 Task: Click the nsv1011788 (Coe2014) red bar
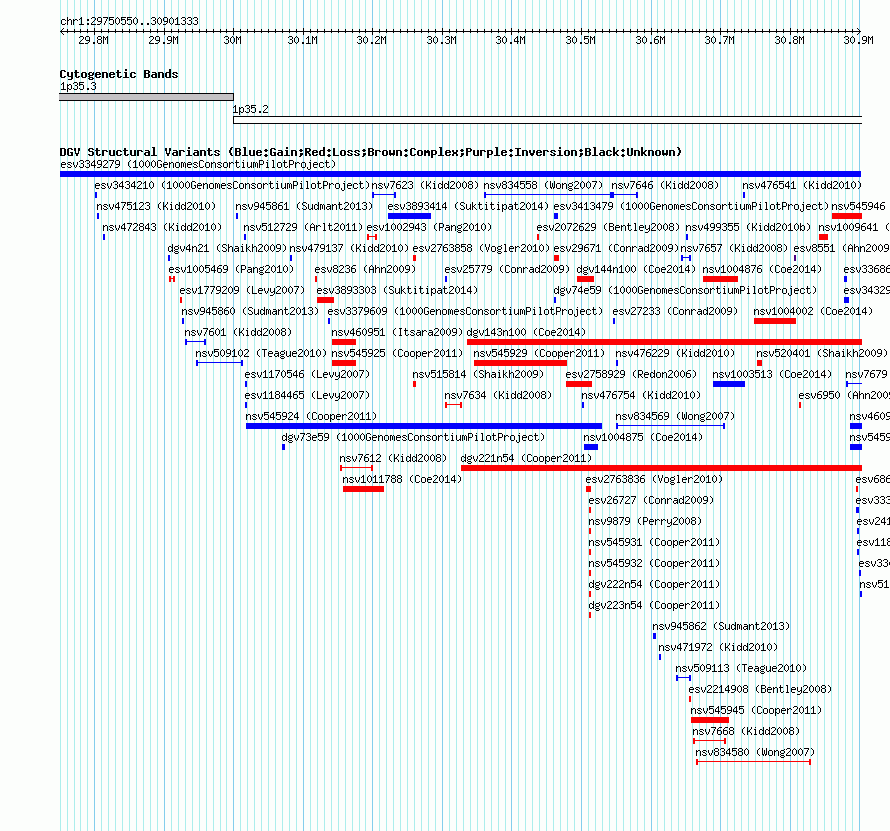tap(363, 489)
